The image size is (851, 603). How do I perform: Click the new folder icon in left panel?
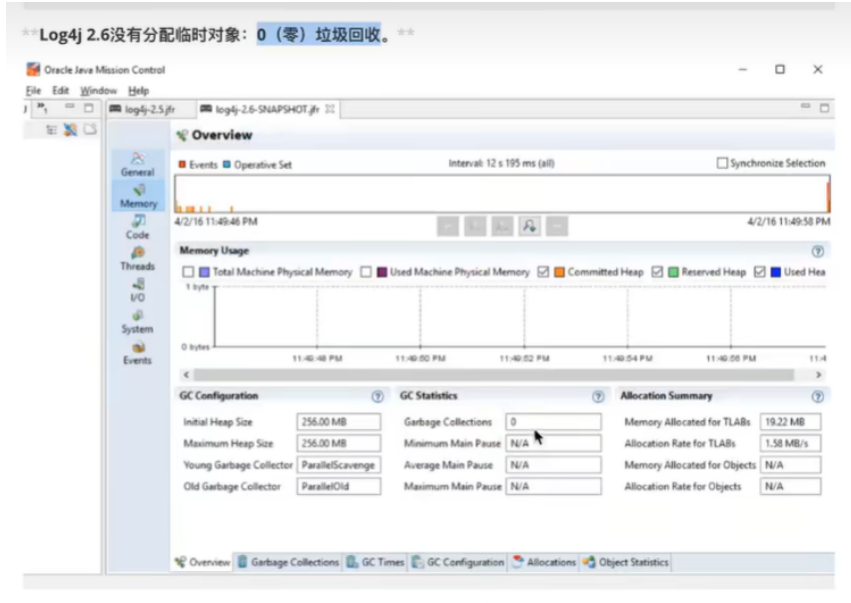(x=90, y=129)
